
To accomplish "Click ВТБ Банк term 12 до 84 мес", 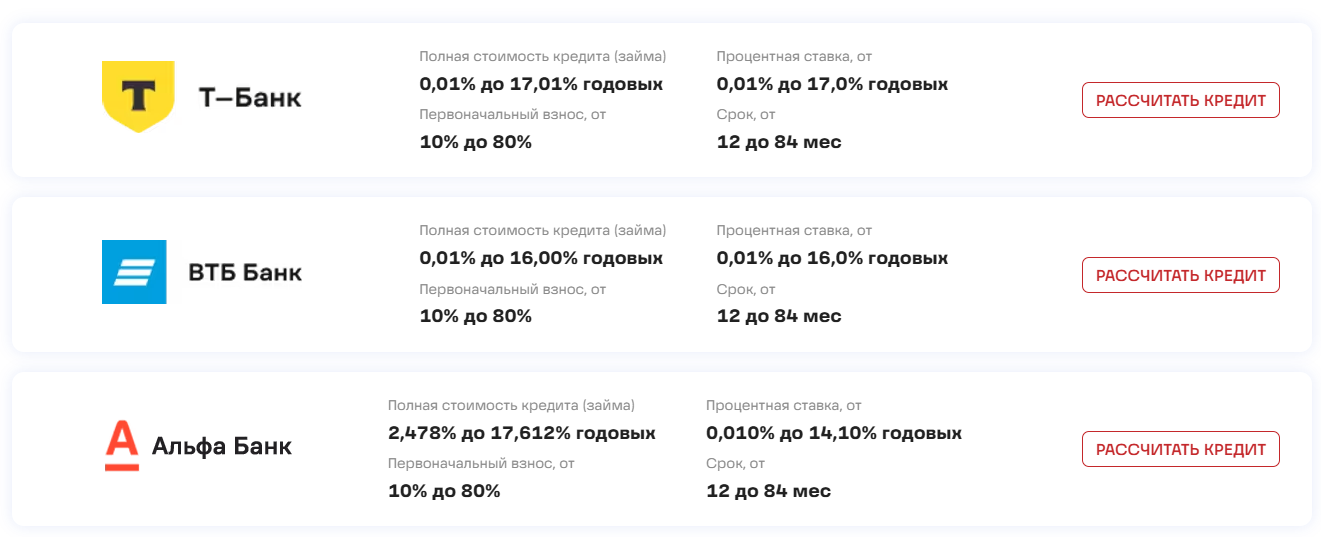I will [779, 316].
